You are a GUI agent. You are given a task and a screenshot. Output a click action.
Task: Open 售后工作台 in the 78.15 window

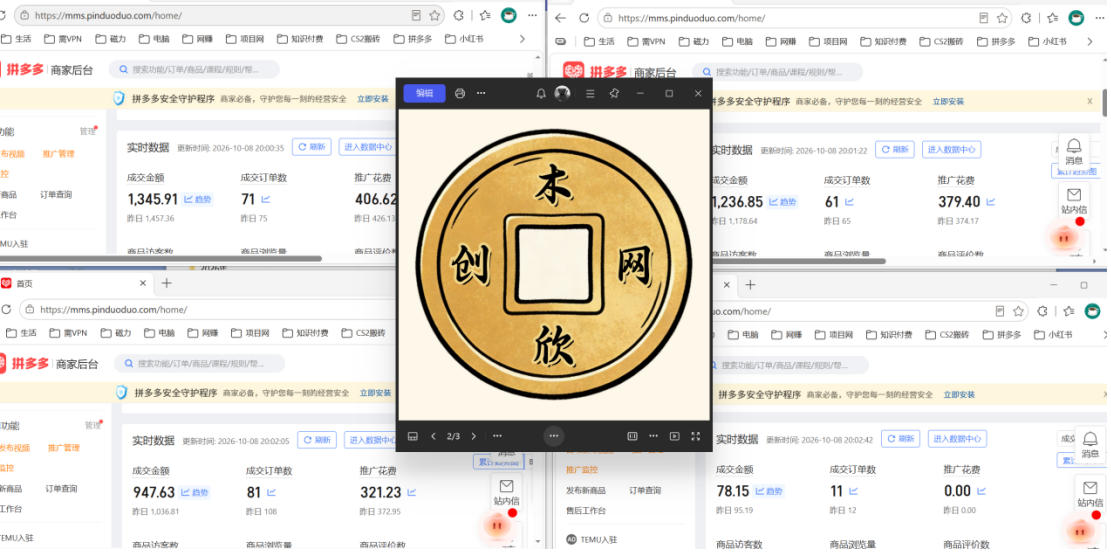pyautogui.click(x=585, y=510)
